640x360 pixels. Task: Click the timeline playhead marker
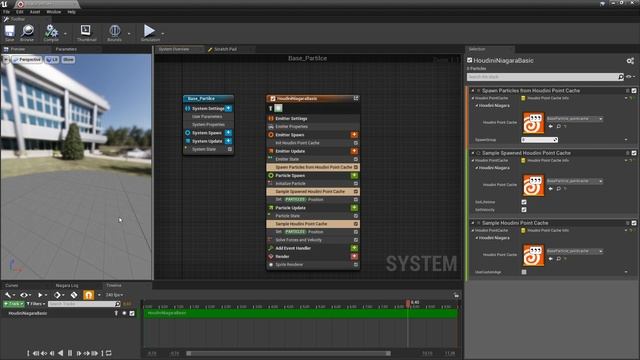(x=408, y=303)
